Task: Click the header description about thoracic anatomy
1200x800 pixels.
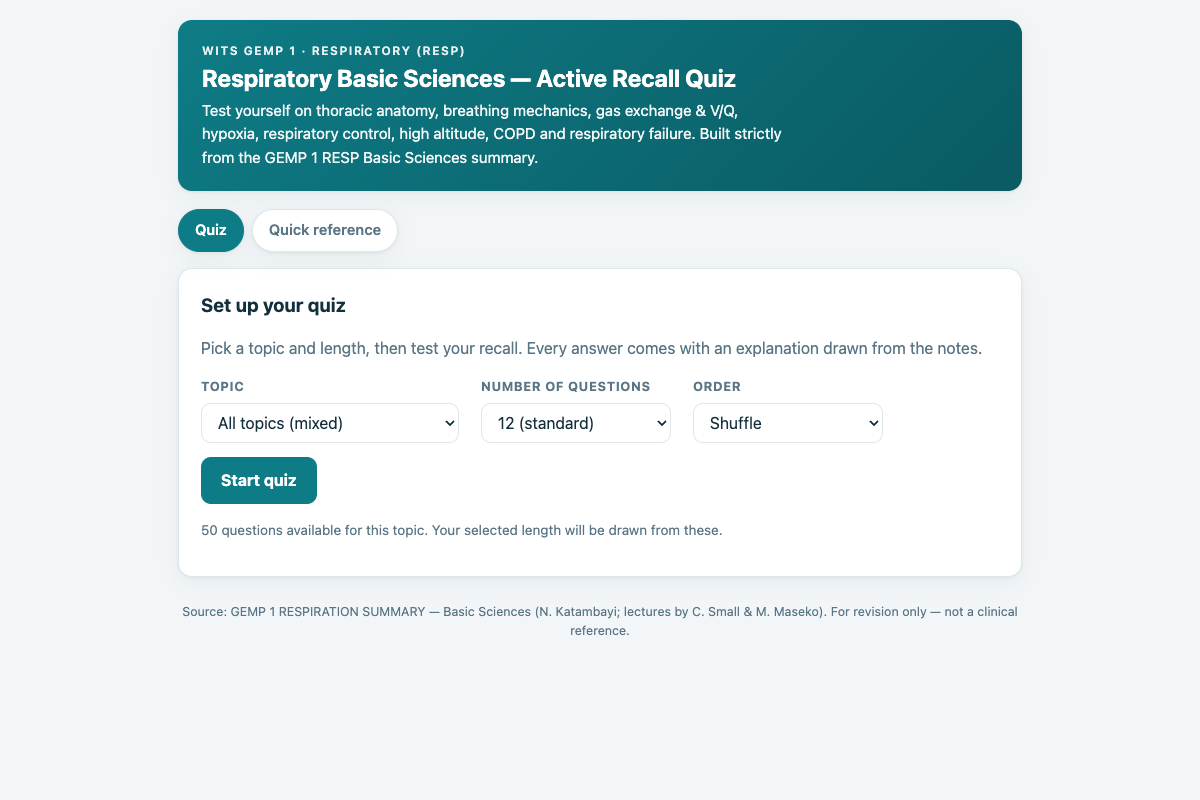Action: click(492, 134)
